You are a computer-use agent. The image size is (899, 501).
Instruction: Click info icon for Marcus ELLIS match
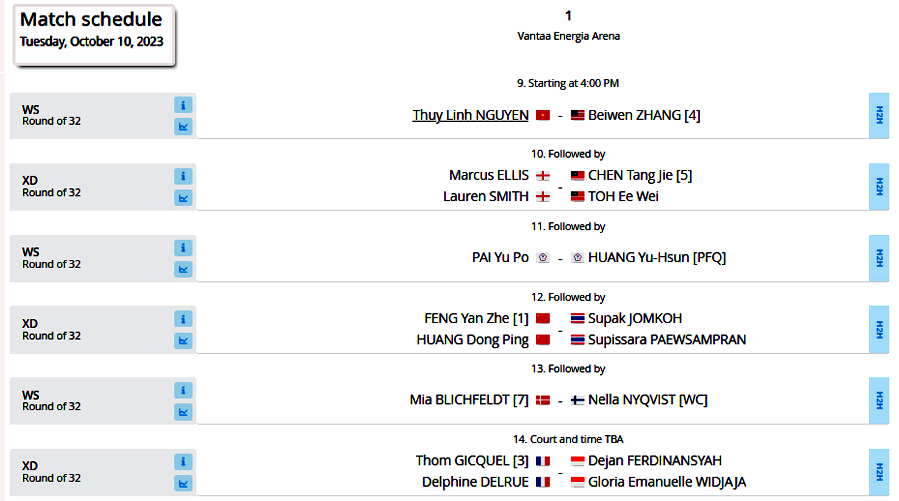click(x=183, y=176)
